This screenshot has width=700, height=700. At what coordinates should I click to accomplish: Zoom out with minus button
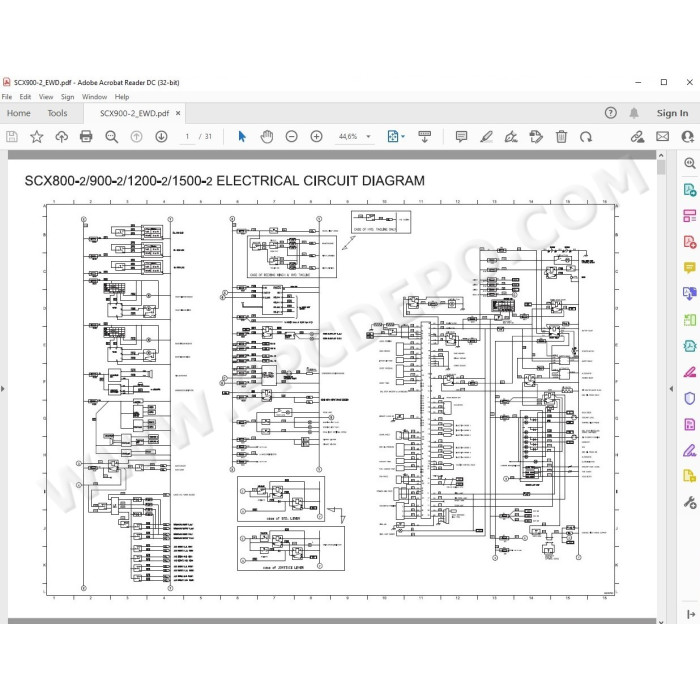coord(292,137)
